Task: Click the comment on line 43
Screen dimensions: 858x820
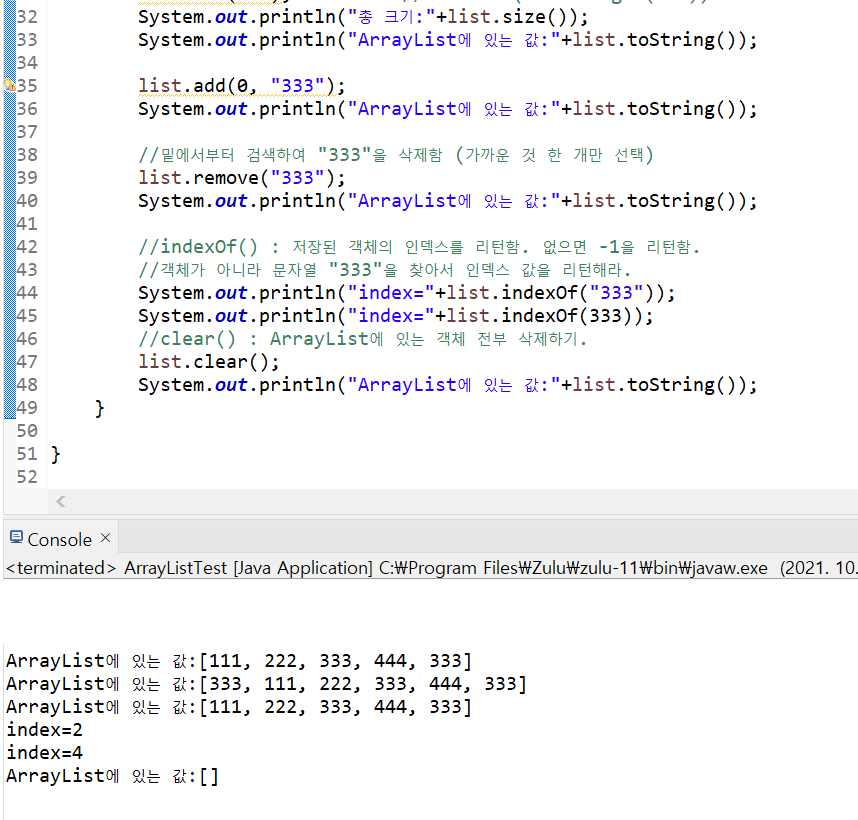Action: pos(385,270)
